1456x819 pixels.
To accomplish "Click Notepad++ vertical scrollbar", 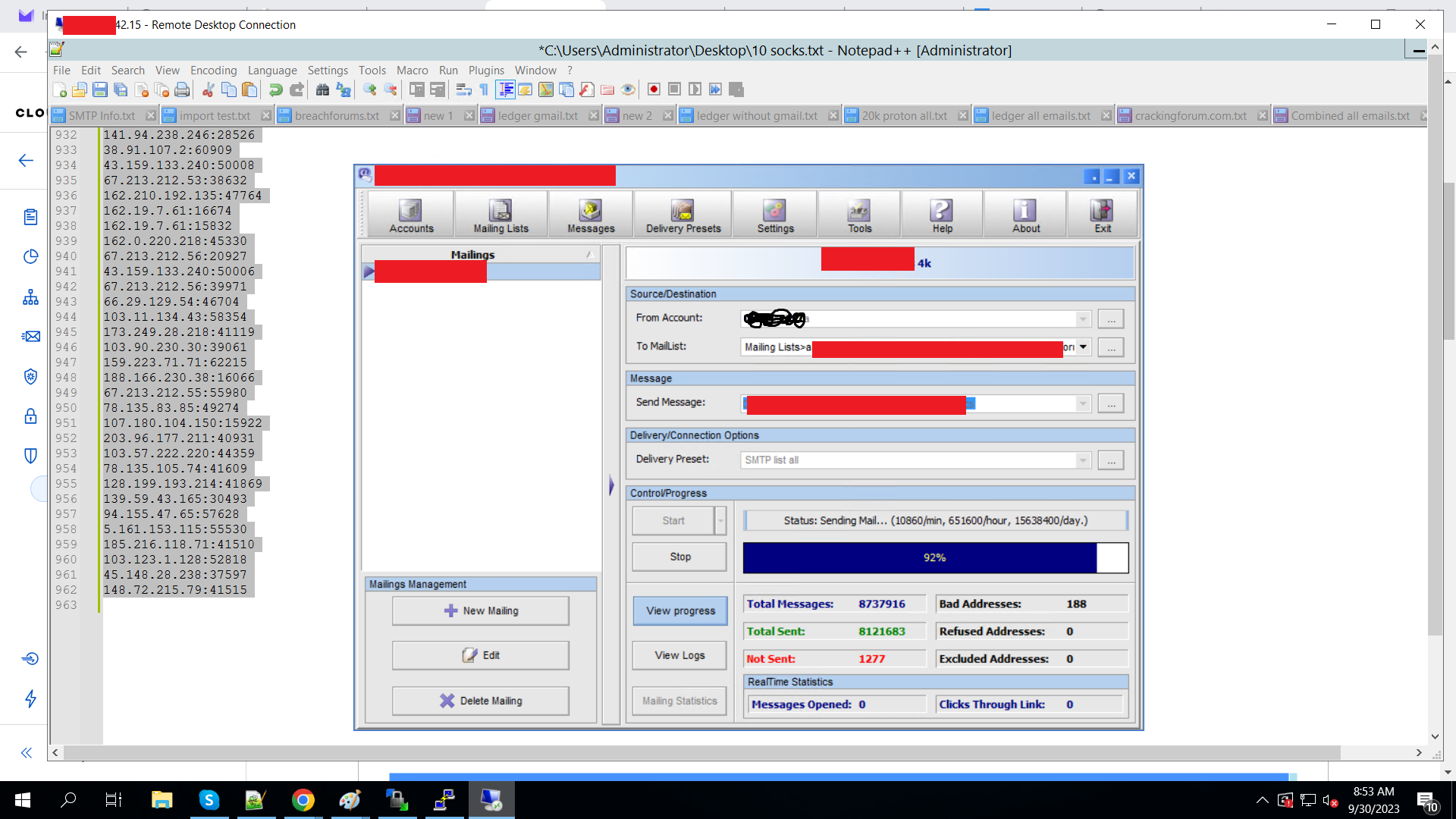I will point(1435,345).
